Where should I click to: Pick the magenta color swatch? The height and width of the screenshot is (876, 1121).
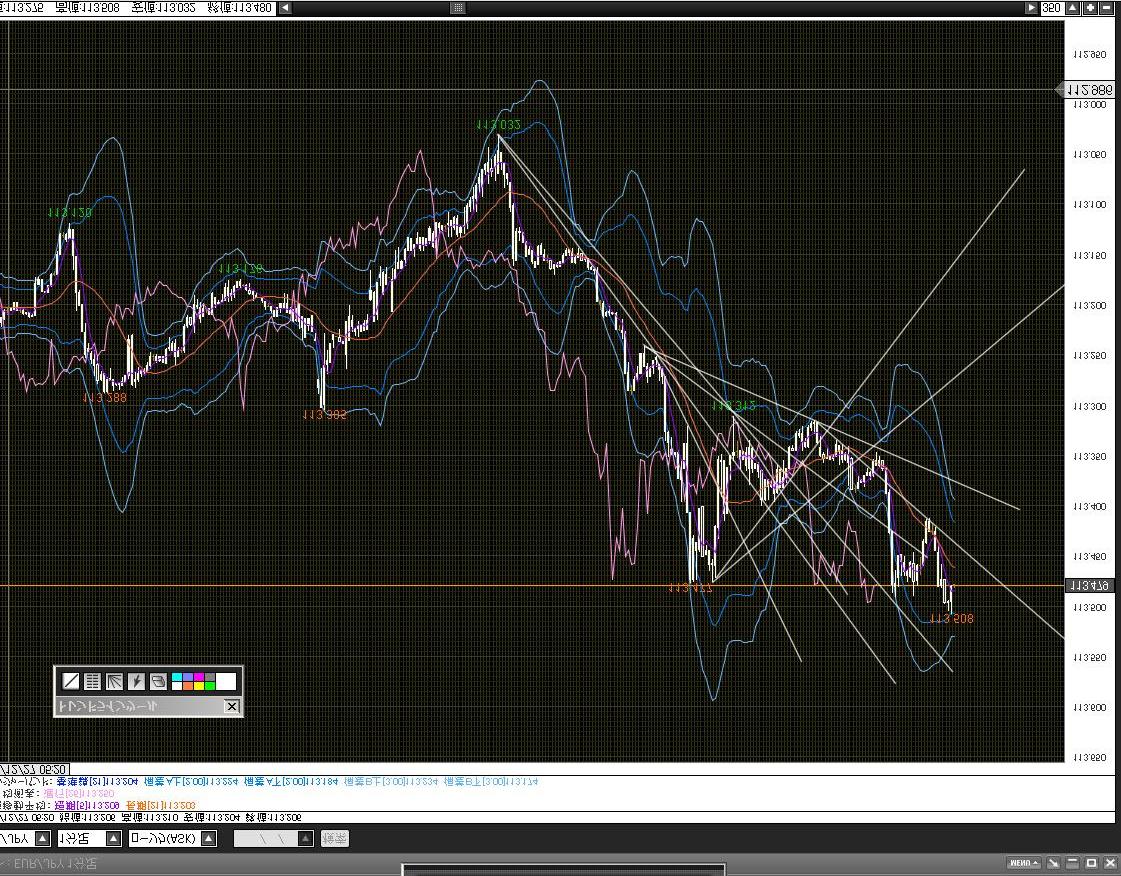pos(199,677)
